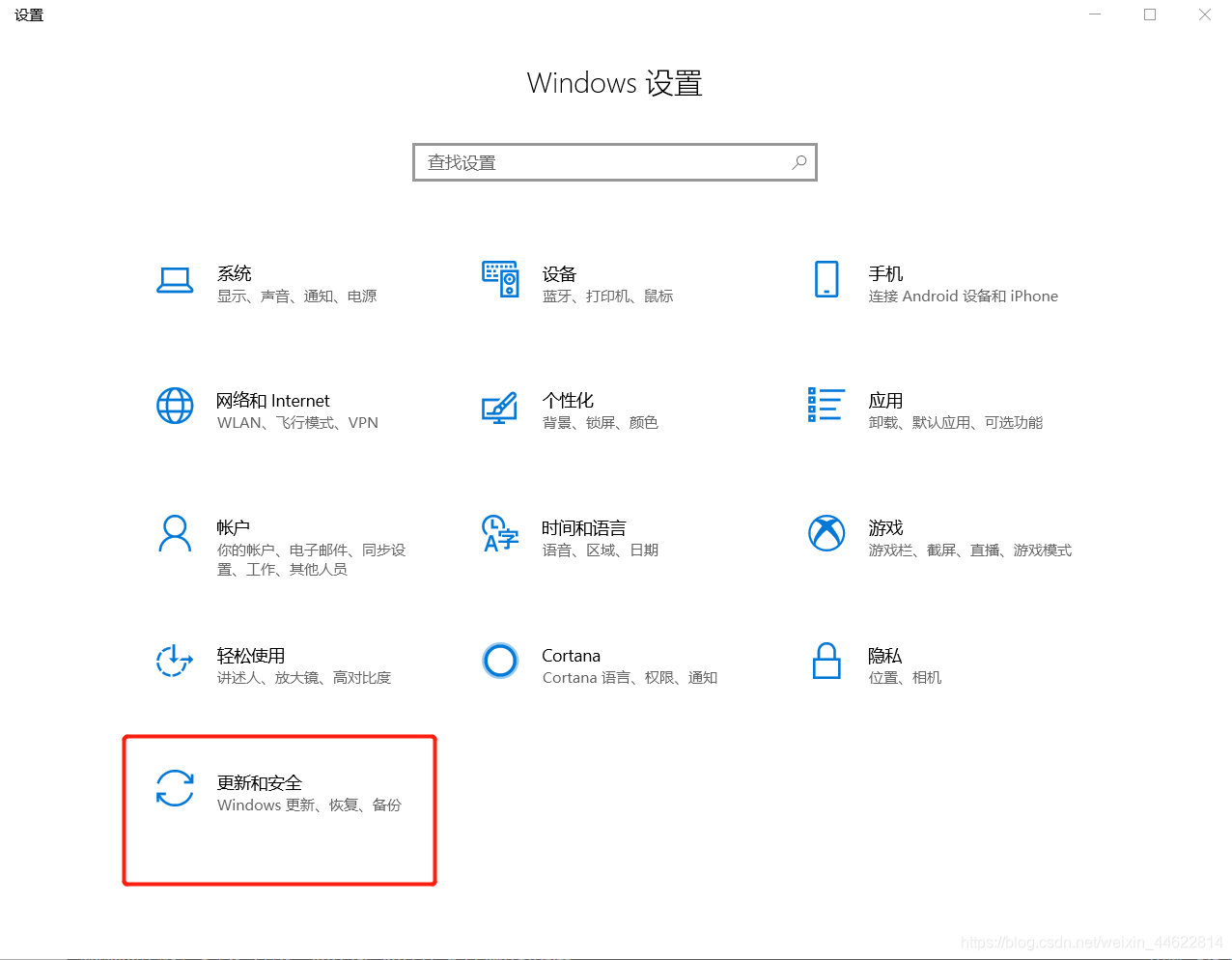Open the 轻松使用 dashed clock icon
This screenshot has height=960, width=1232.
(x=175, y=661)
